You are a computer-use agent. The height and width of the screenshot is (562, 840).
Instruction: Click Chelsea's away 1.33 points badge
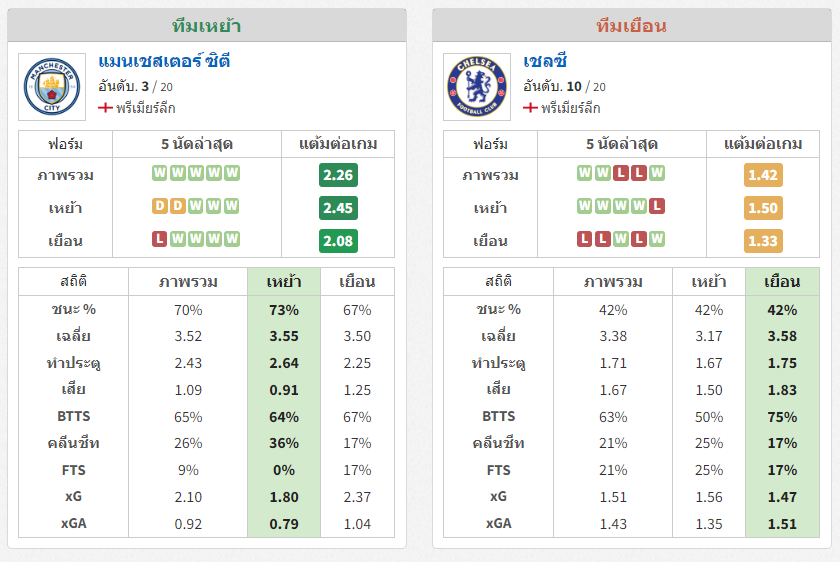tap(763, 241)
